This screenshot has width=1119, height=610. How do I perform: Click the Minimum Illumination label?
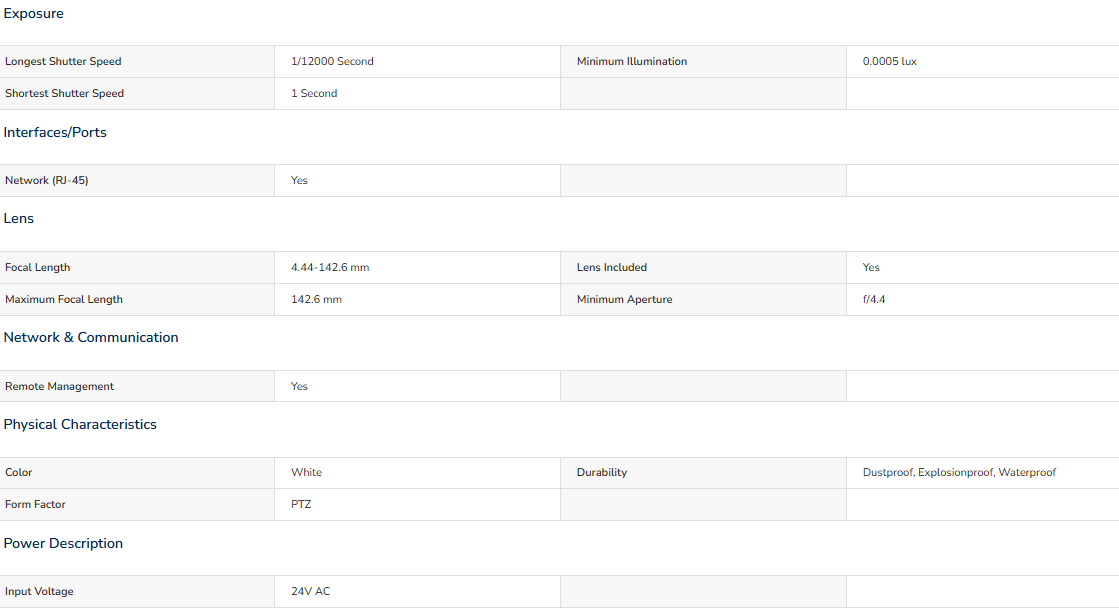(632, 61)
